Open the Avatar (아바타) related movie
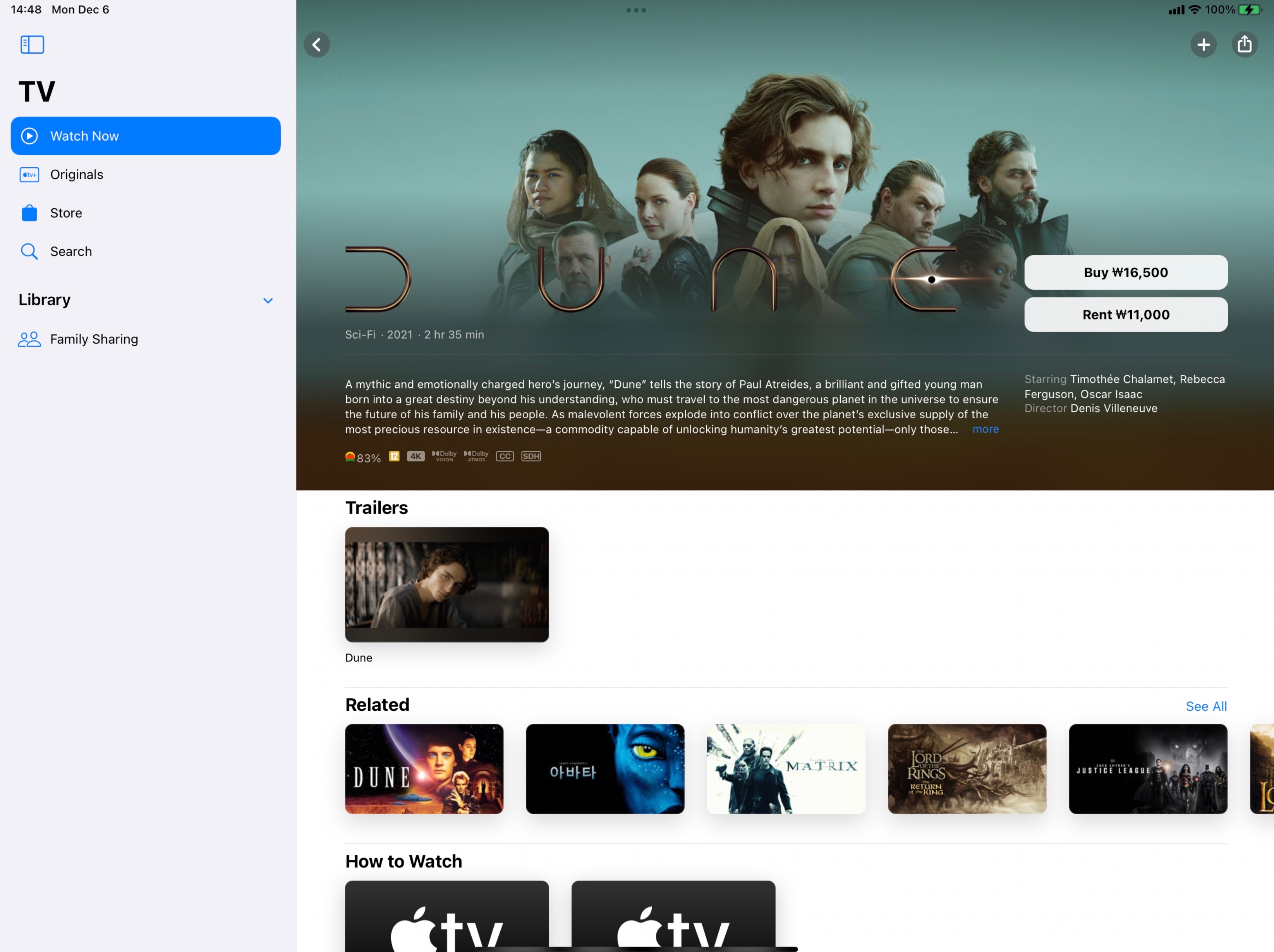This screenshot has width=1274, height=952. tap(605, 769)
